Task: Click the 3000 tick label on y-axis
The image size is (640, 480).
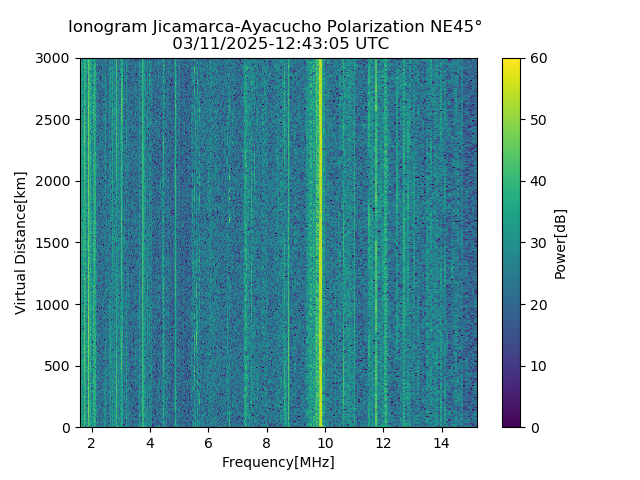Action: click(52, 58)
